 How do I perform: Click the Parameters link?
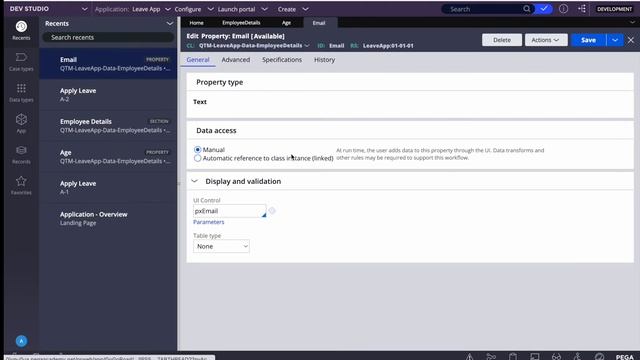[x=209, y=222]
